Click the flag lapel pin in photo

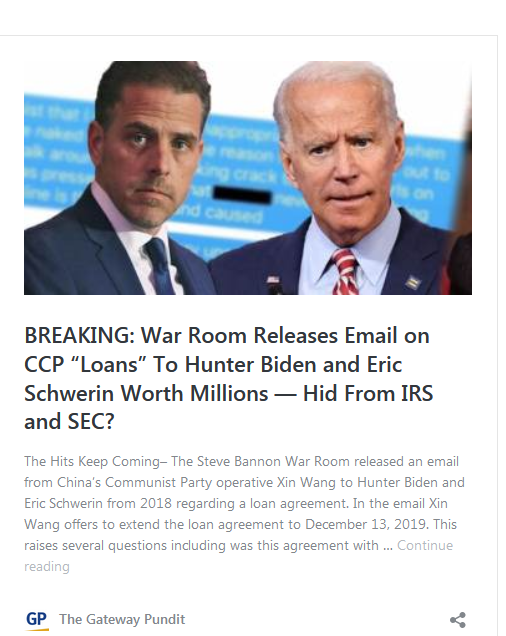tap(273, 279)
